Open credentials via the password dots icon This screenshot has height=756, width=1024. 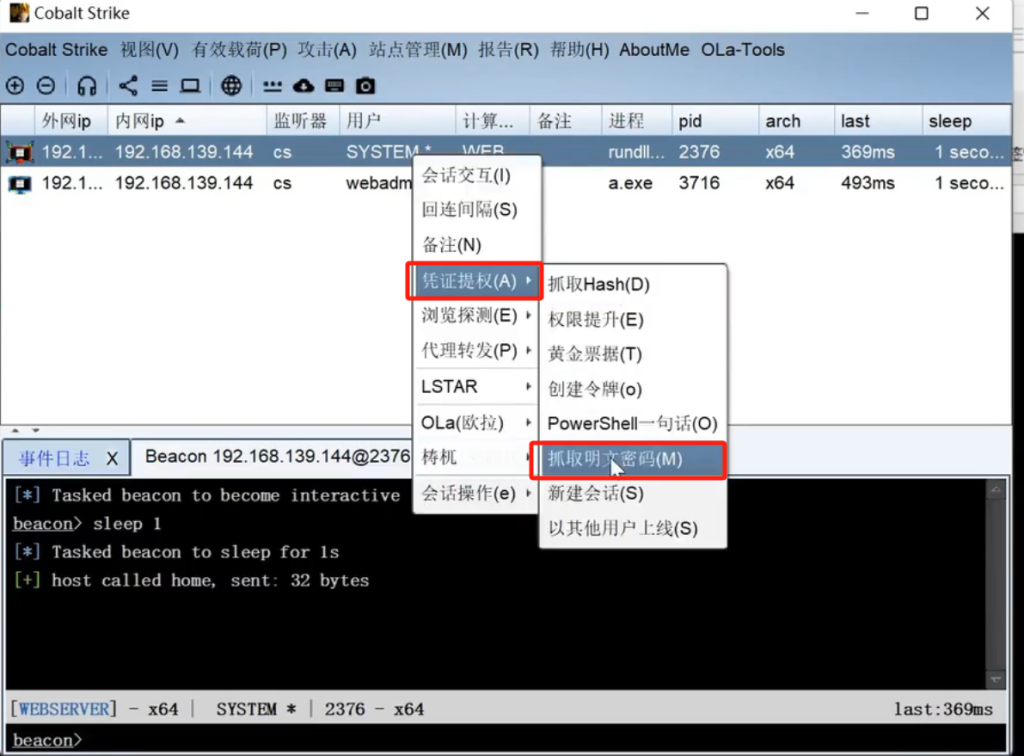pyautogui.click(x=272, y=86)
